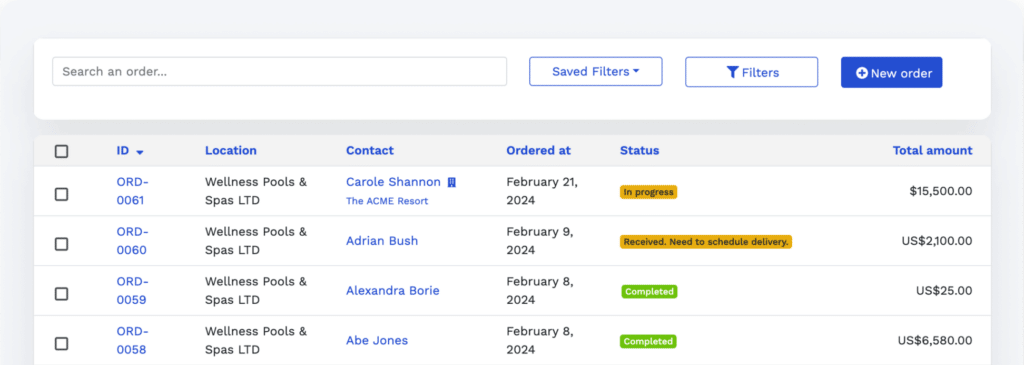
Task: Open the Saved Filters dropdown
Action: [x=596, y=71]
